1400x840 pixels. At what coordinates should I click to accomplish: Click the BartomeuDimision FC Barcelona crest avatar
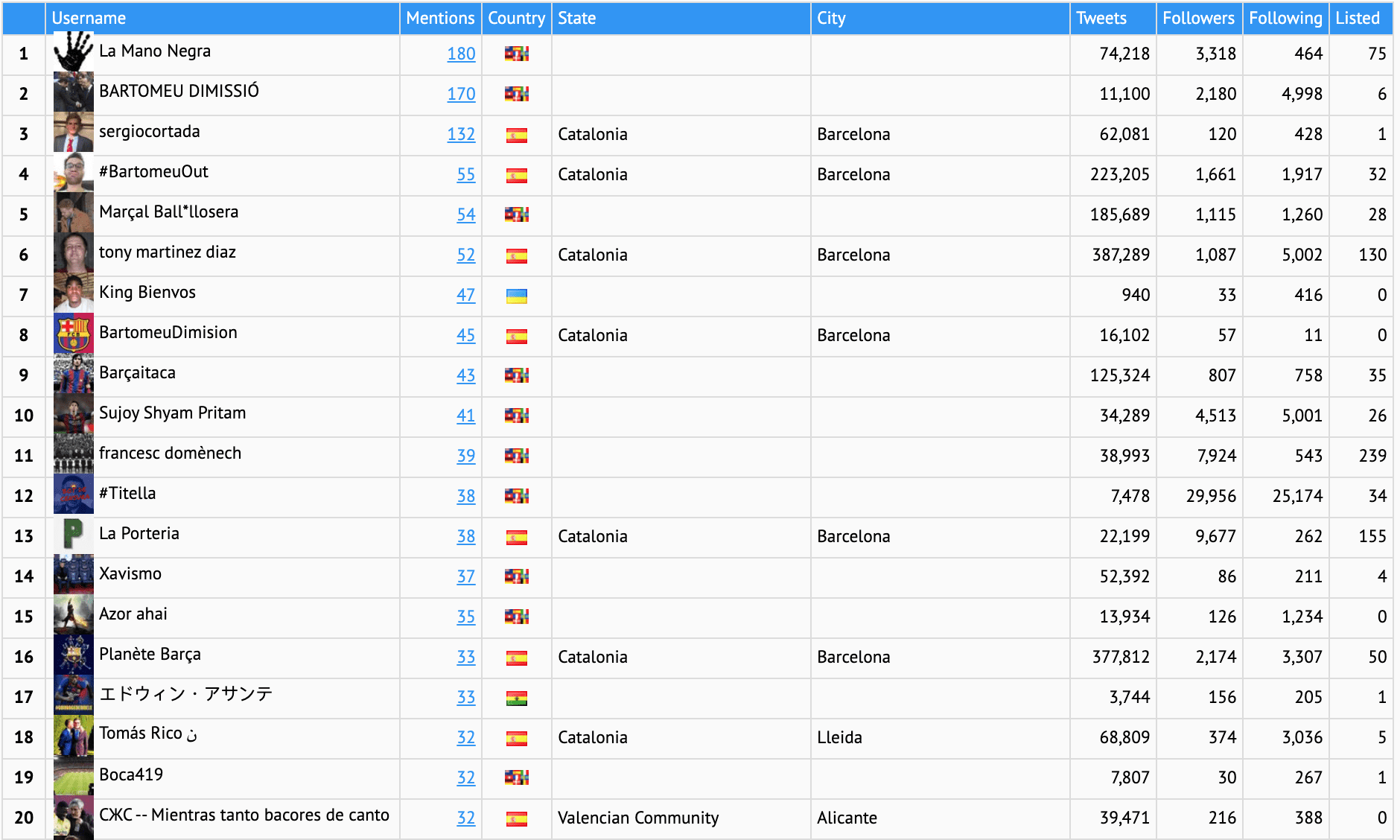[x=73, y=334]
